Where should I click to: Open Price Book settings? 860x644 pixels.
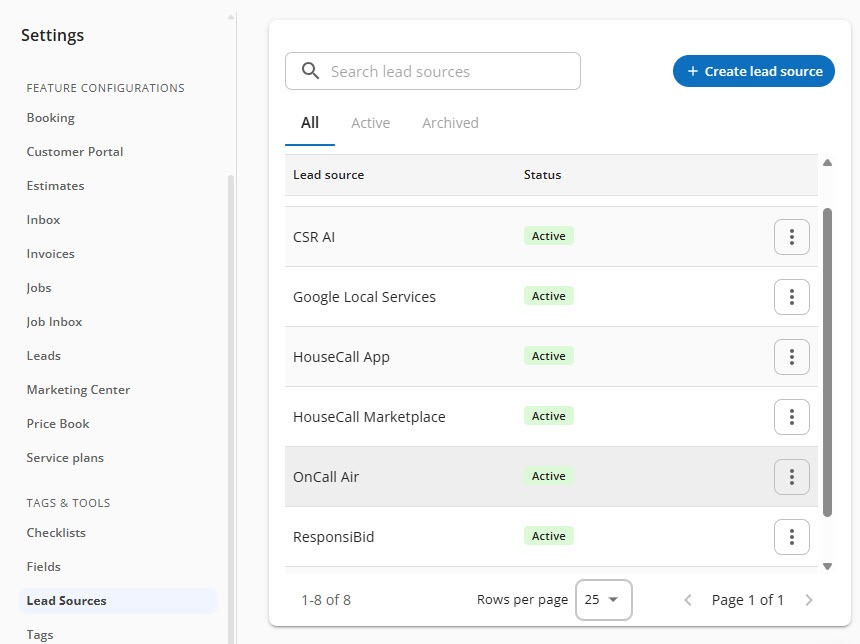coord(58,424)
